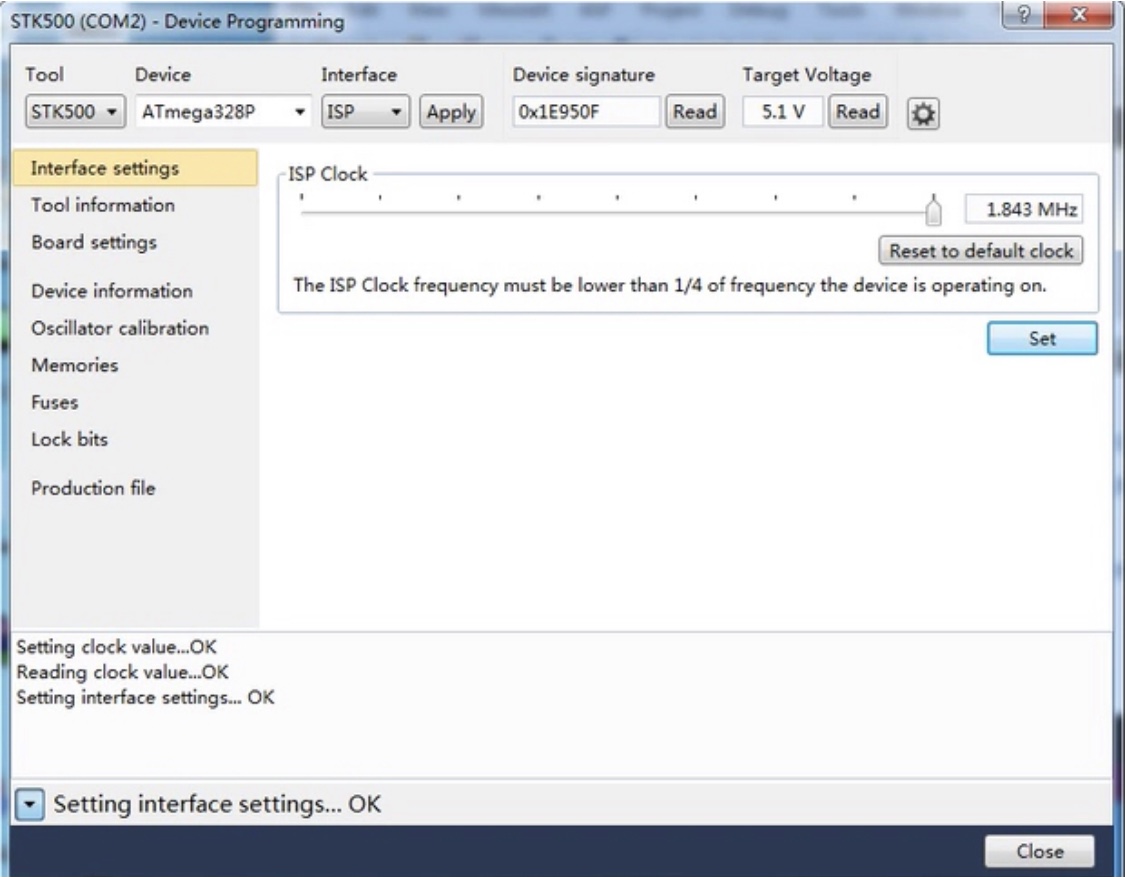
Task: Open the Fuses page
Action: click(55, 403)
